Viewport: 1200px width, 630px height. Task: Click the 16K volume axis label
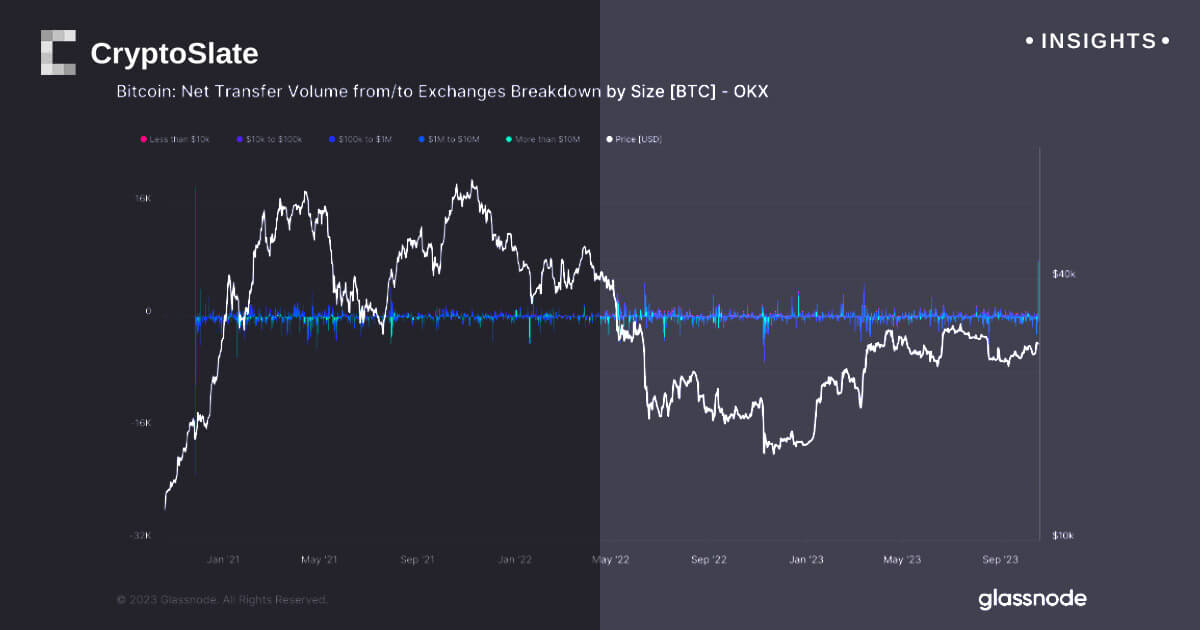click(143, 199)
